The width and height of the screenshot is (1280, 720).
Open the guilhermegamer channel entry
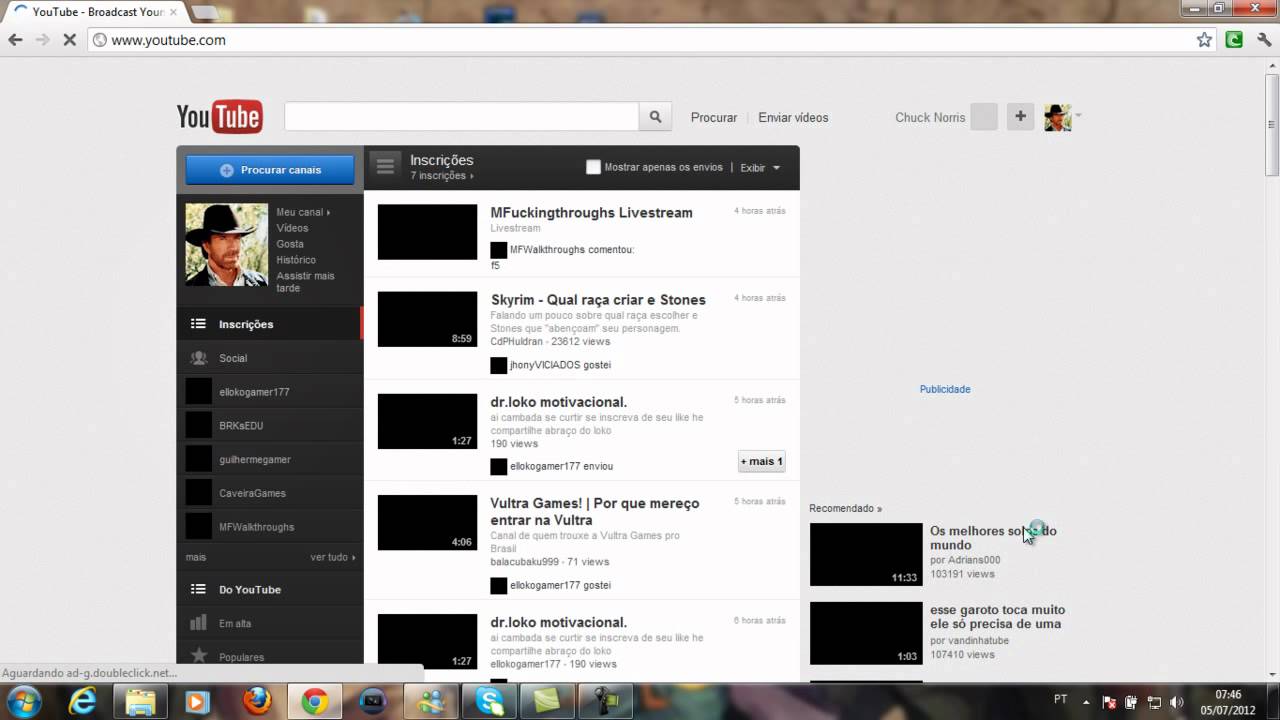pos(270,459)
